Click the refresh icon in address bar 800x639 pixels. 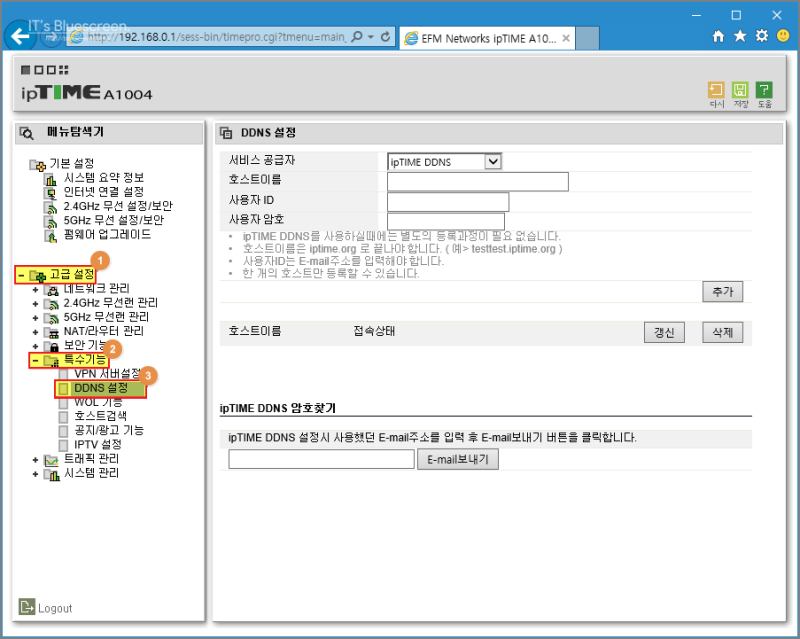(x=386, y=37)
